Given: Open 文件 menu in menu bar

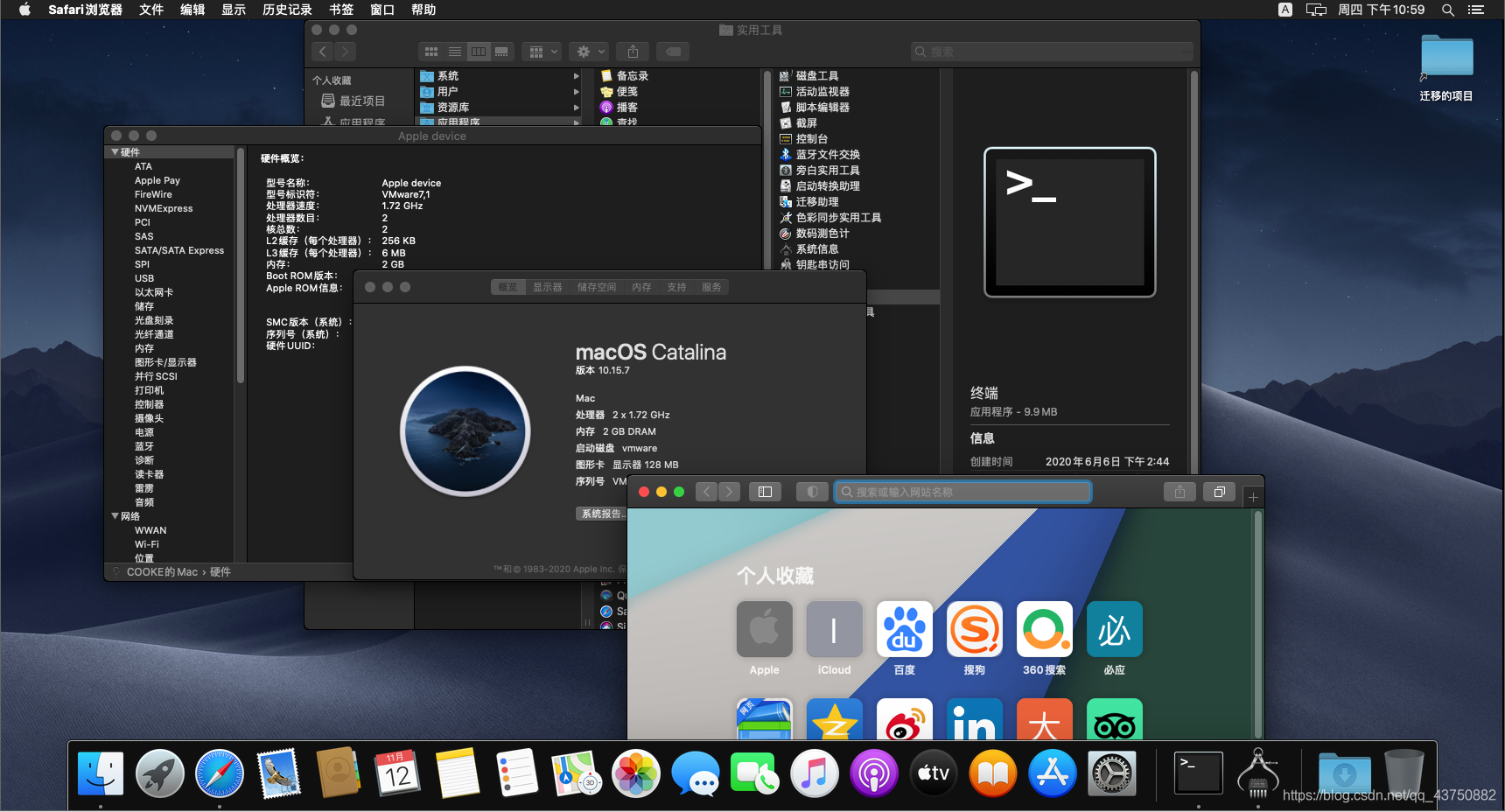Looking at the screenshot, I should 151,10.
